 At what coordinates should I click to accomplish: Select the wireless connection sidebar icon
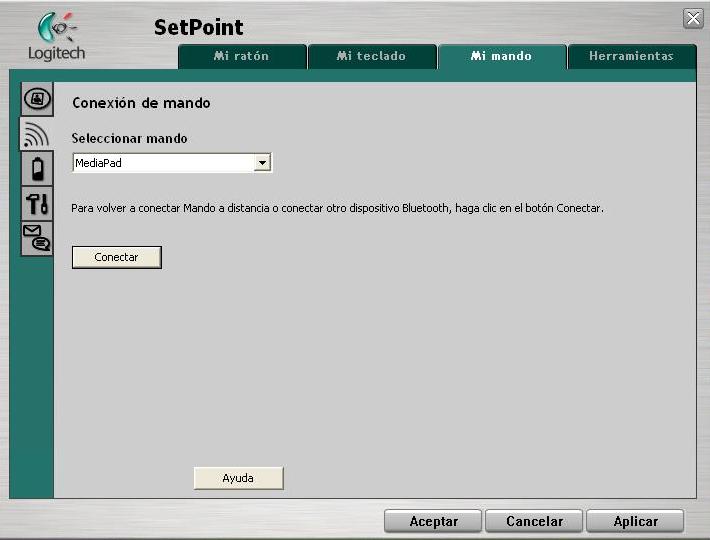point(36,133)
